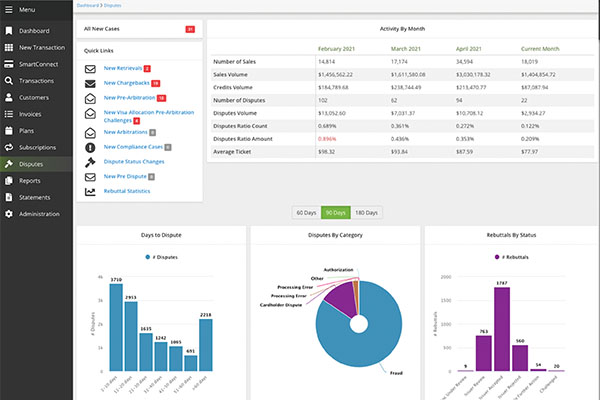Click the All New Cases count badge
The image size is (600, 400).
(190, 29)
